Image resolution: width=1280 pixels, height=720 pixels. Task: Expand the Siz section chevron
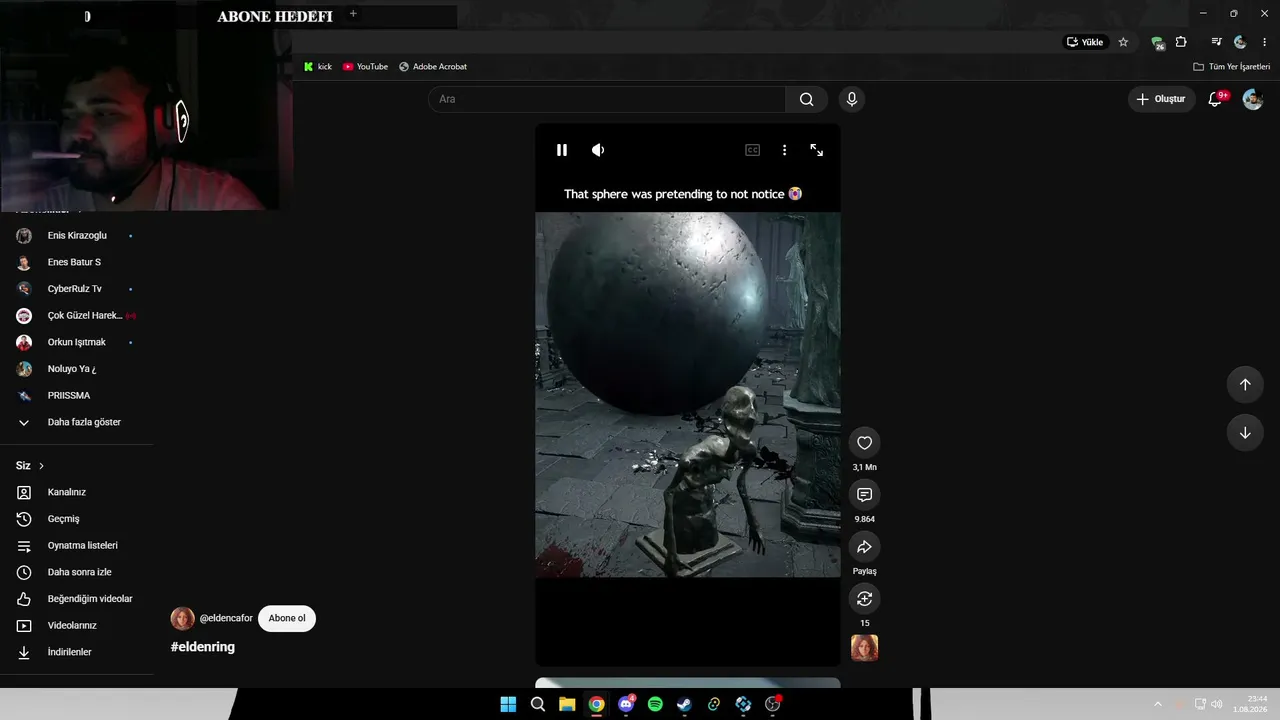click(x=41, y=466)
